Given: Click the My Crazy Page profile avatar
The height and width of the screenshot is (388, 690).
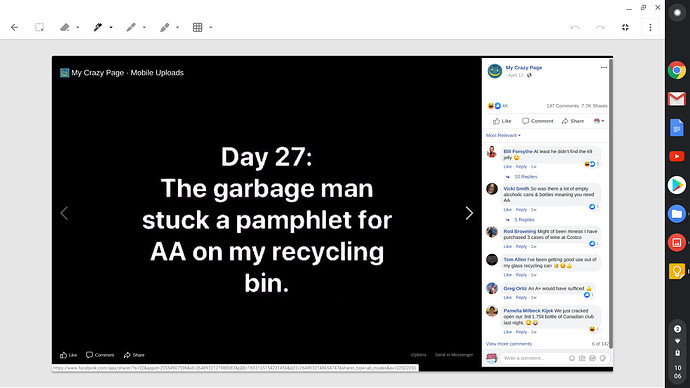Looking at the screenshot, I should (x=495, y=71).
